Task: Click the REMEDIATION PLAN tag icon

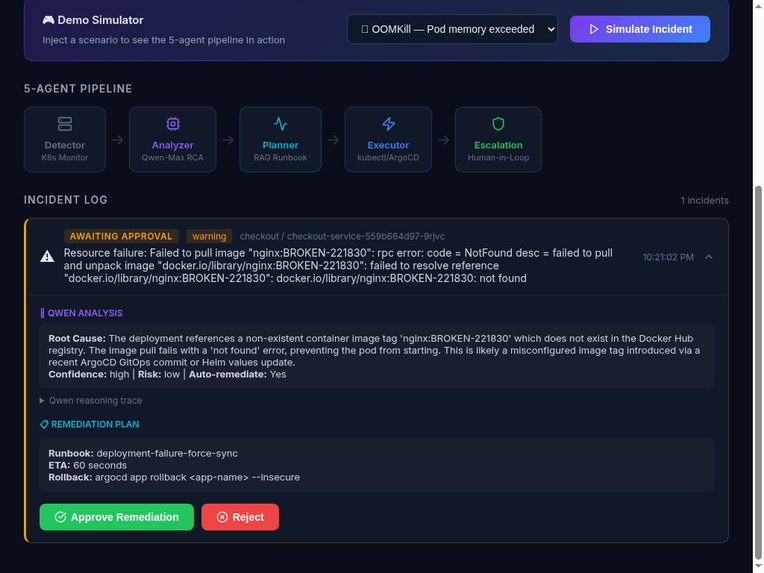Action: [x=44, y=424]
